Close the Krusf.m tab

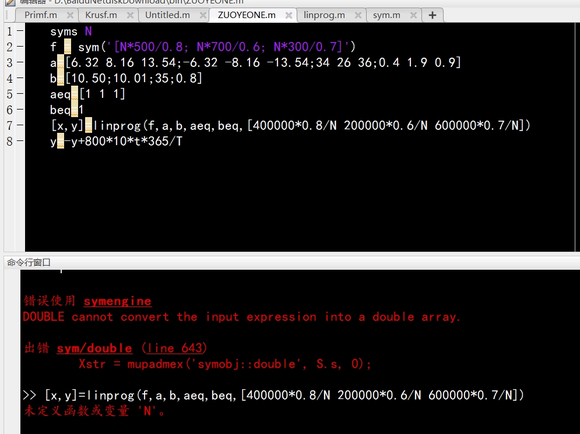(x=130, y=15)
